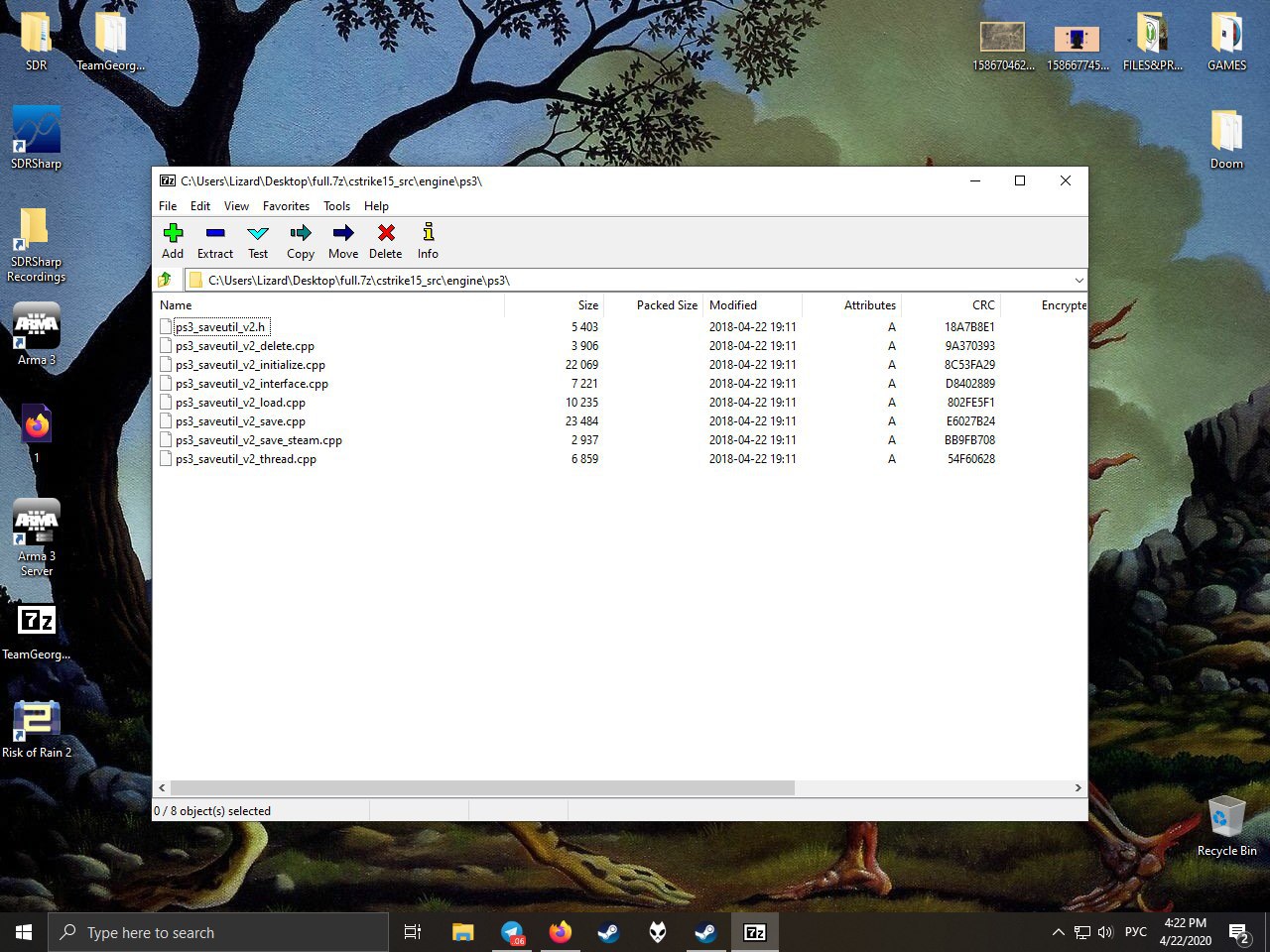Screen dimensions: 1270x952
Task: Expand the address path dropdown
Action: click(1079, 281)
